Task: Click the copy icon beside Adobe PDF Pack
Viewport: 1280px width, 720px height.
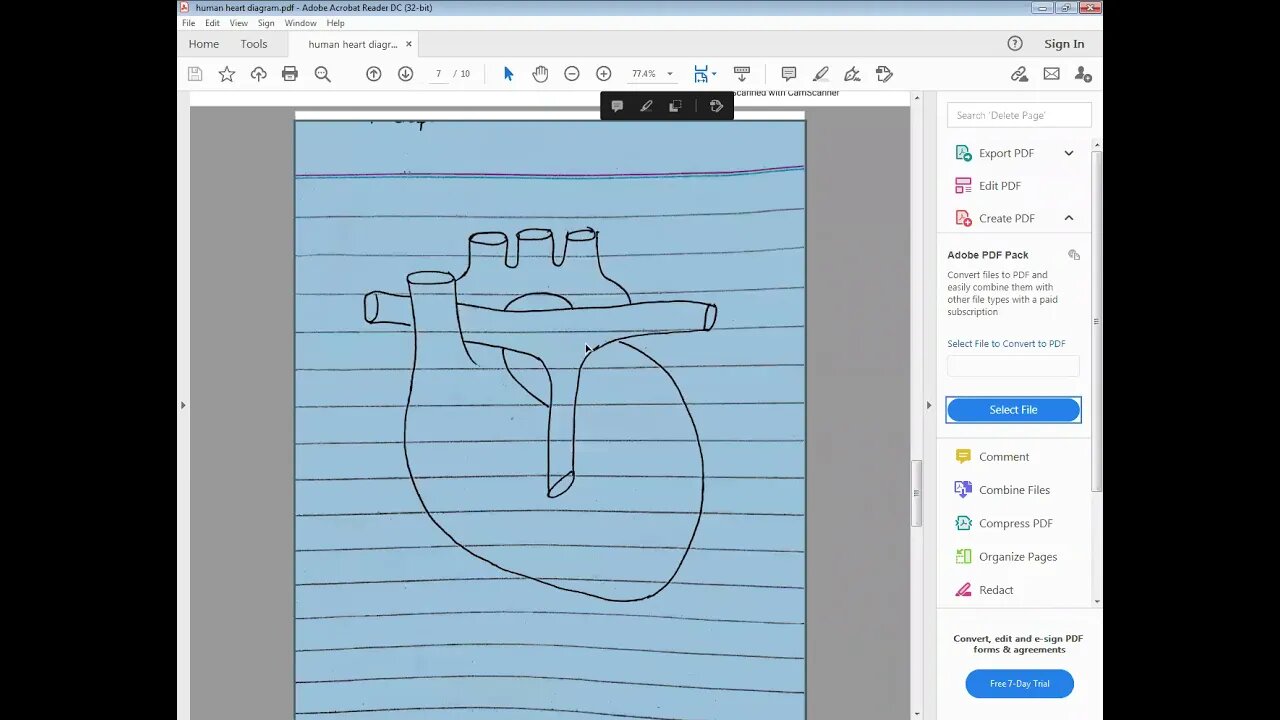Action: pos(1074,255)
